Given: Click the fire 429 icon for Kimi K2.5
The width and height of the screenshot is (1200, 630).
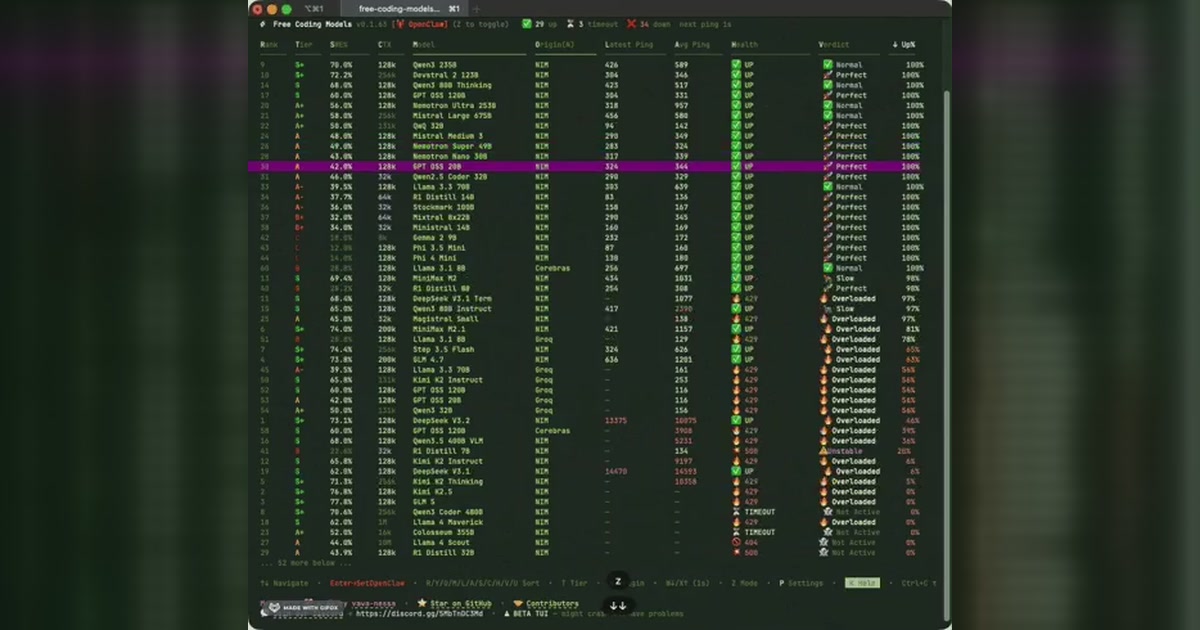Looking at the screenshot, I should [x=736, y=492].
